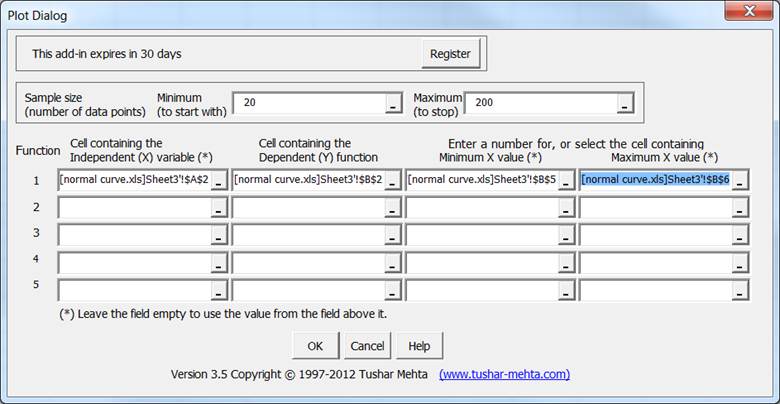Click Function 4 Minimum X range selector icon
780x404 pixels.
pyautogui.click(x=566, y=263)
